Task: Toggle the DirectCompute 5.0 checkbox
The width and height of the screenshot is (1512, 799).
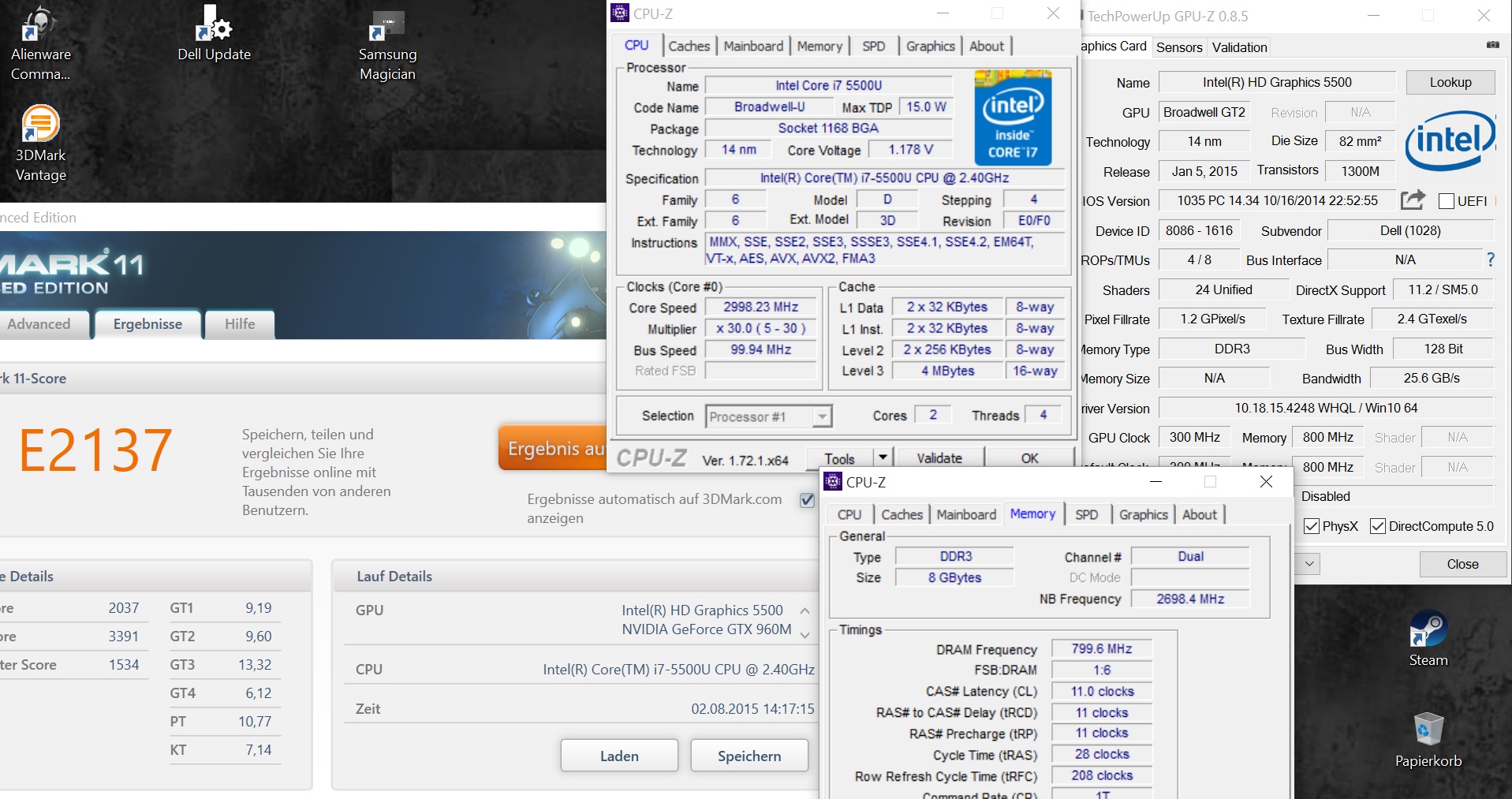Action: pyautogui.click(x=1378, y=526)
